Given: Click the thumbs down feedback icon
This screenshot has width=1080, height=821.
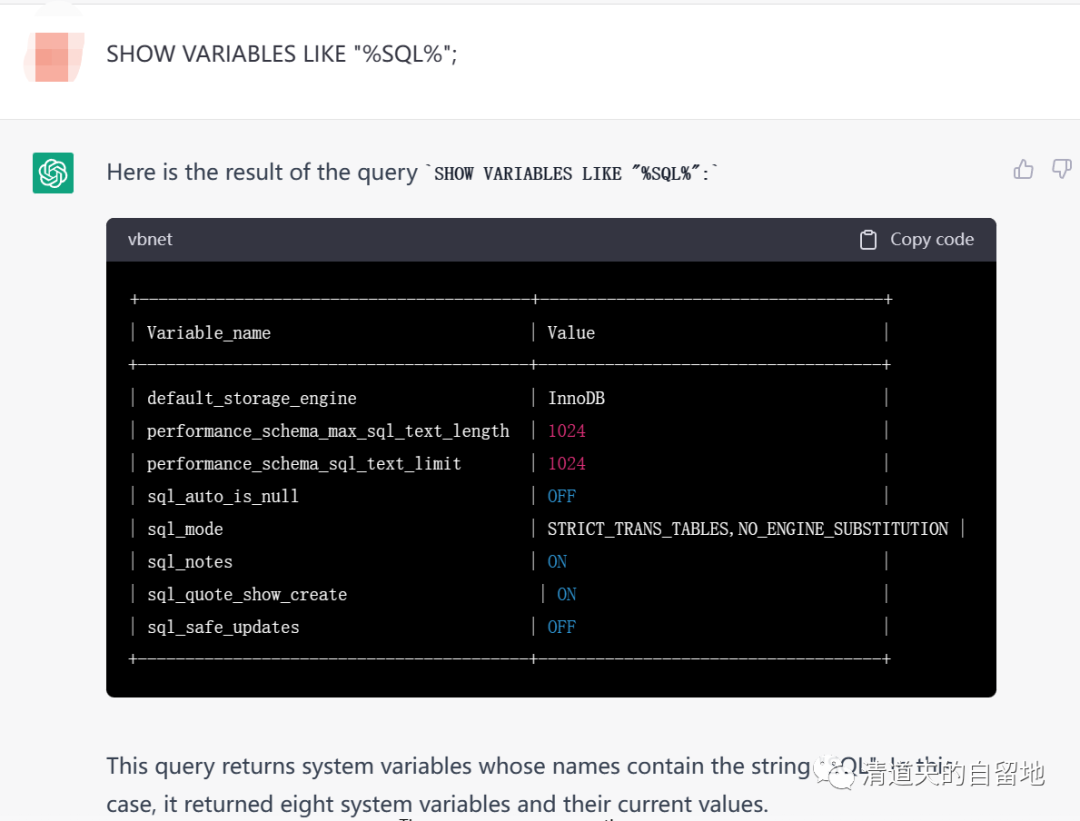Looking at the screenshot, I should point(1061,170).
